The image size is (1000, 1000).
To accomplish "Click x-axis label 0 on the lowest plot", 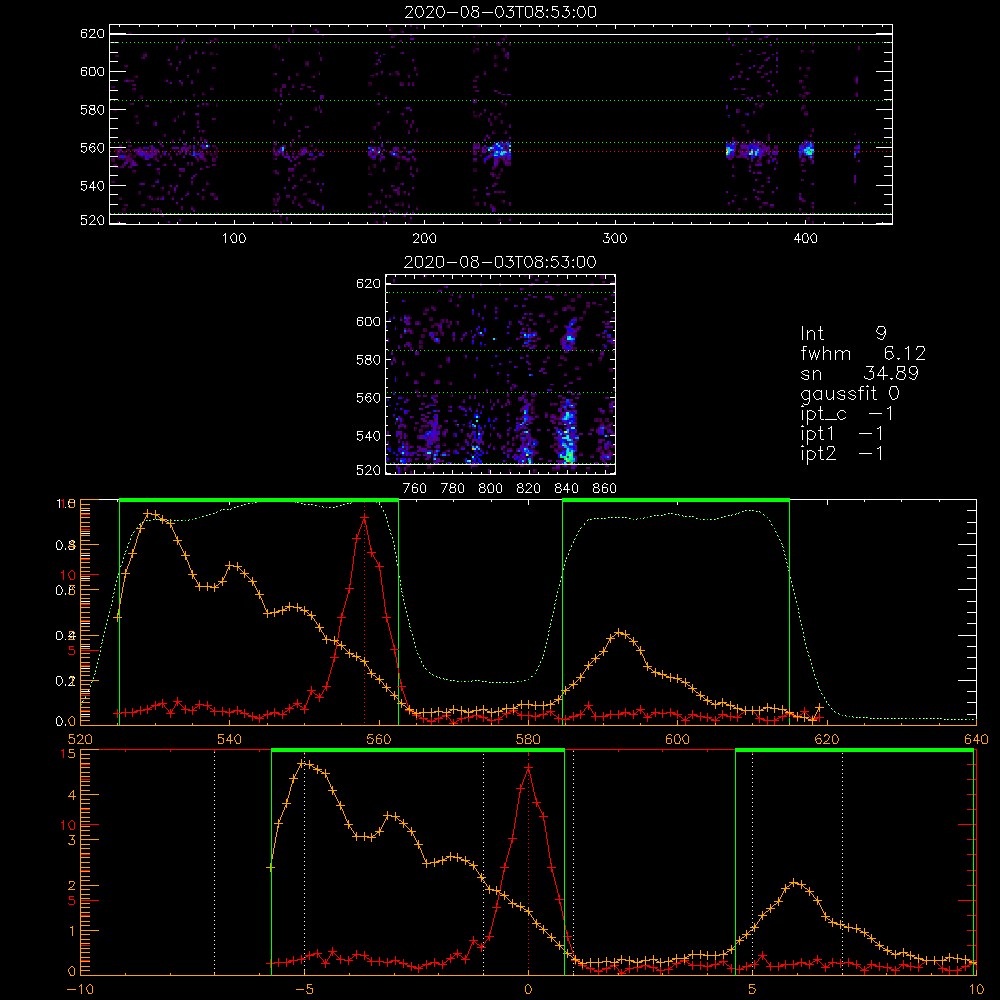I will pyautogui.click(x=528, y=989).
